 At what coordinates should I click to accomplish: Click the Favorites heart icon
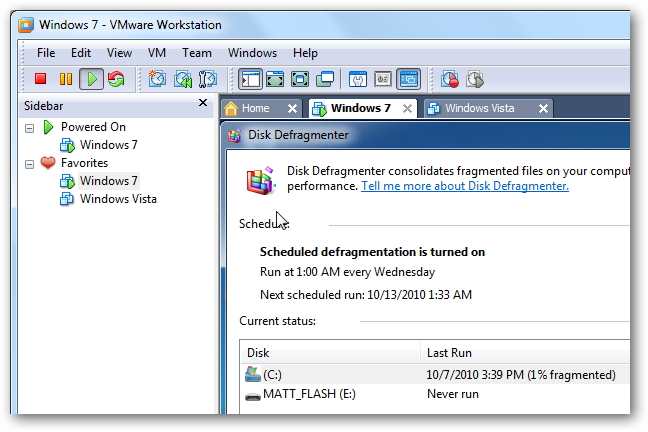click(48, 162)
